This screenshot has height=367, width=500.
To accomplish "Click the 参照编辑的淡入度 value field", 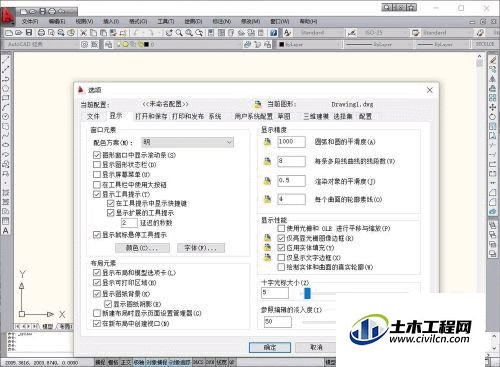I will (278, 322).
